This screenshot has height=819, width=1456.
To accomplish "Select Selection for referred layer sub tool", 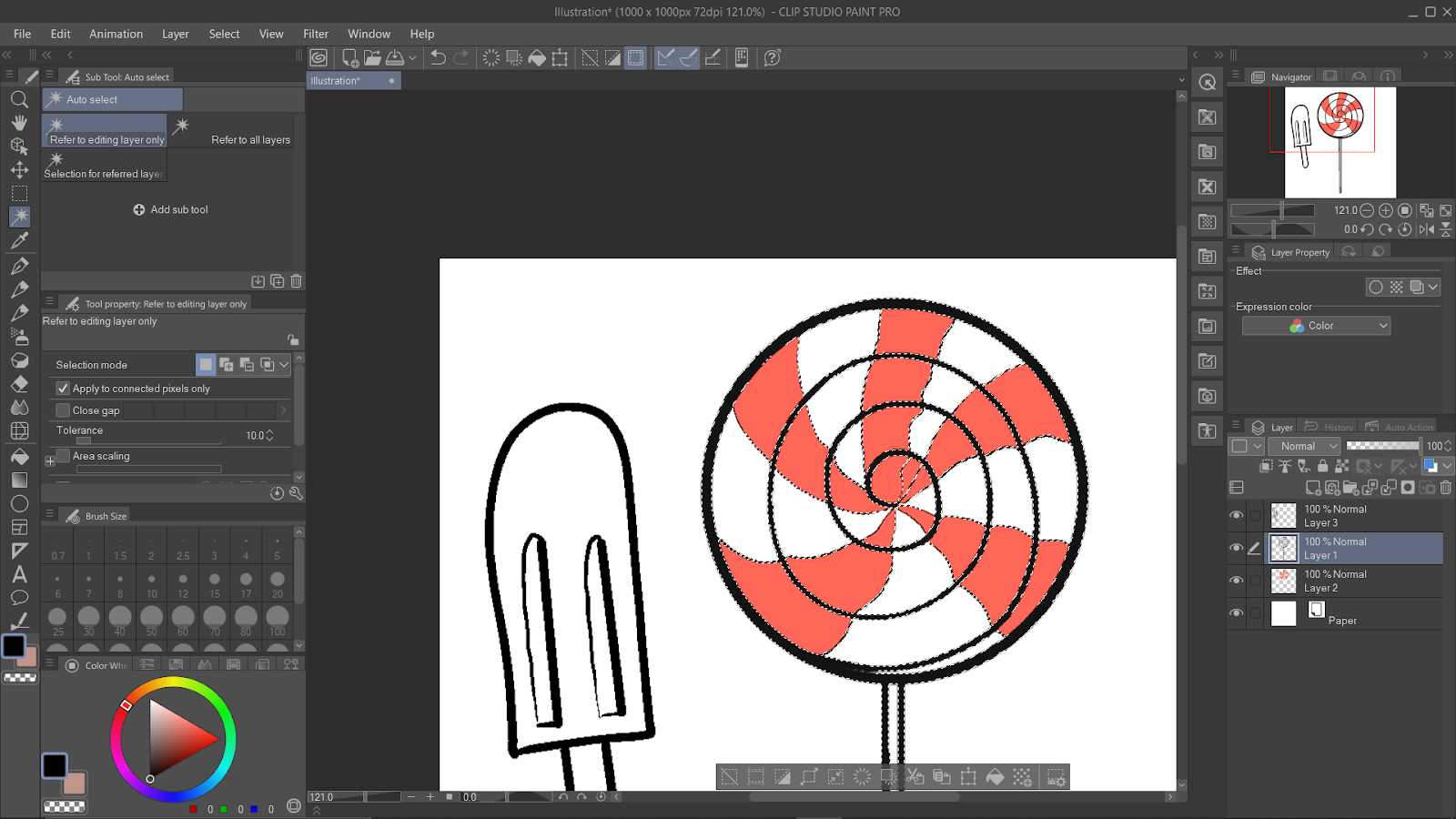I will pyautogui.click(x=105, y=165).
